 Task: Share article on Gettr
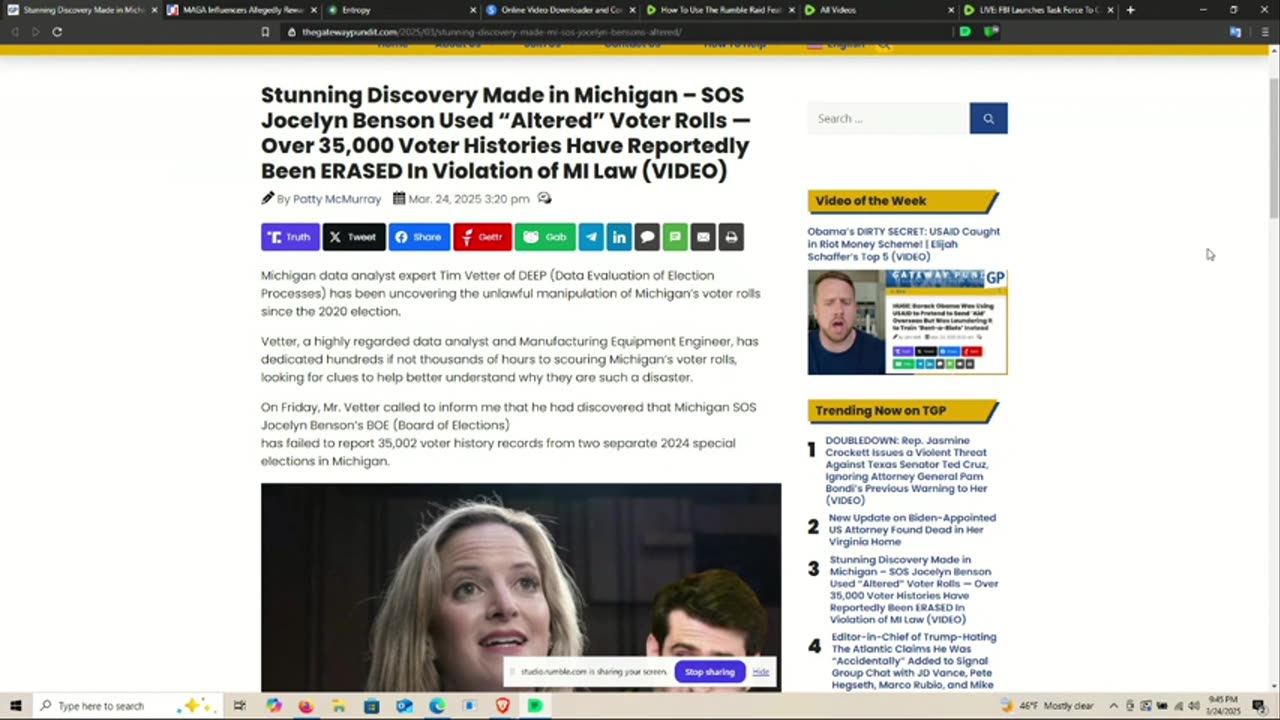pyautogui.click(x=482, y=237)
